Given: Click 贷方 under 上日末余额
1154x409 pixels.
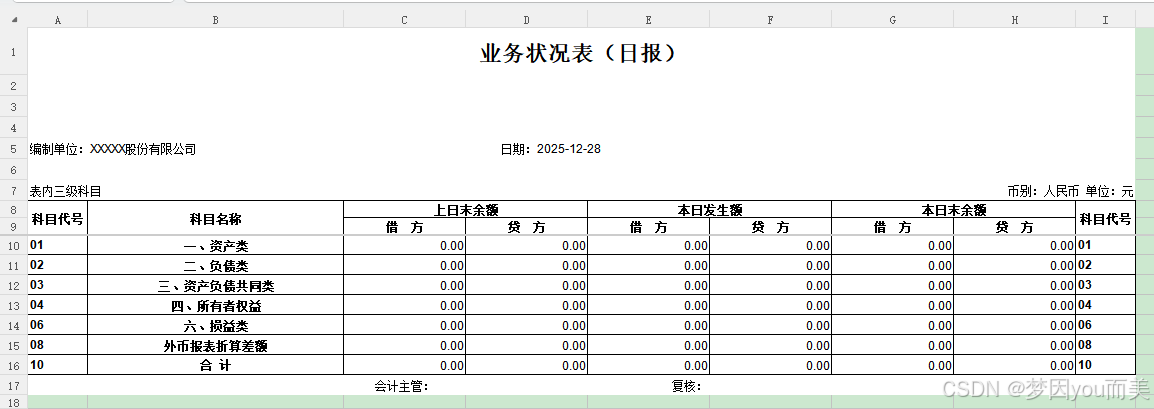Looking at the screenshot, I should [526, 227].
